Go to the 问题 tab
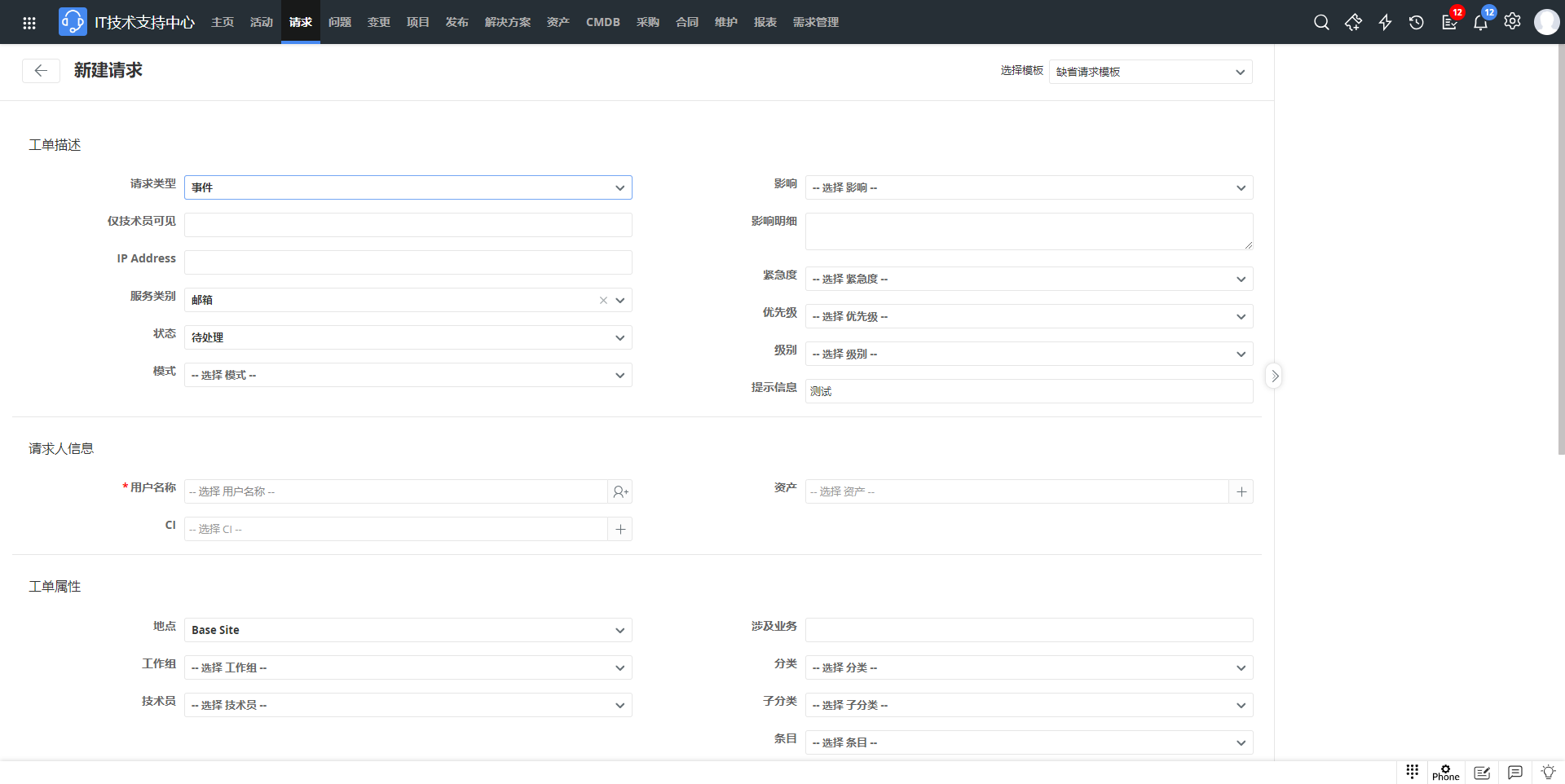The height and width of the screenshot is (784, 1565). [x=340, y=22]
